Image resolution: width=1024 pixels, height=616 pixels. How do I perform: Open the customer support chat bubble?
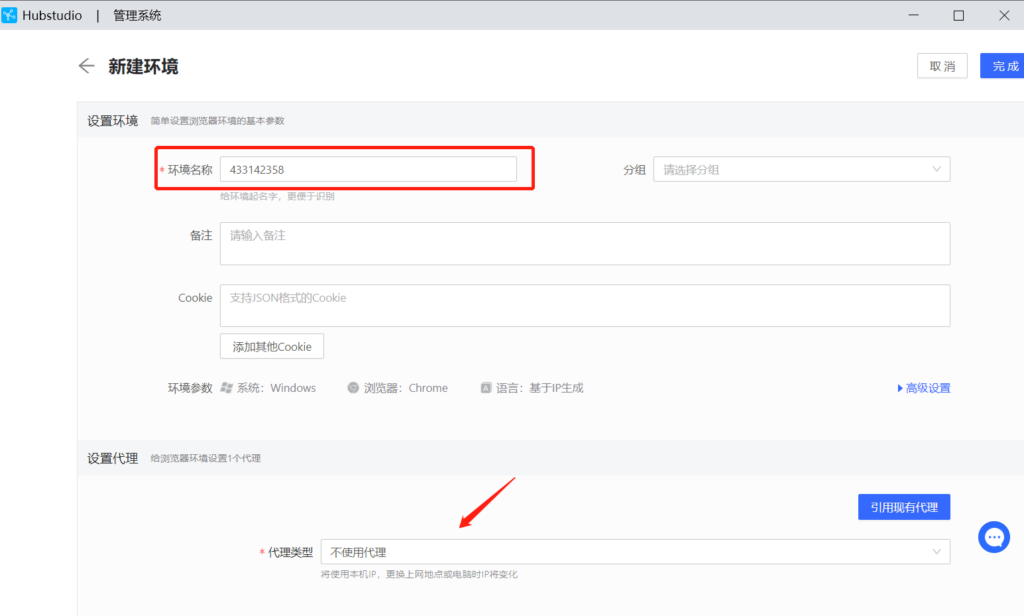pyautogui.click(x=993, y=537)
